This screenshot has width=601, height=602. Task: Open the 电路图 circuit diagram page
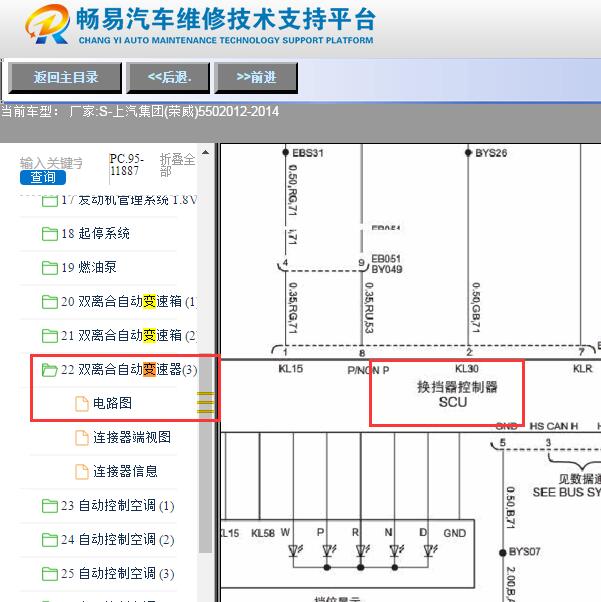point(113,404)
